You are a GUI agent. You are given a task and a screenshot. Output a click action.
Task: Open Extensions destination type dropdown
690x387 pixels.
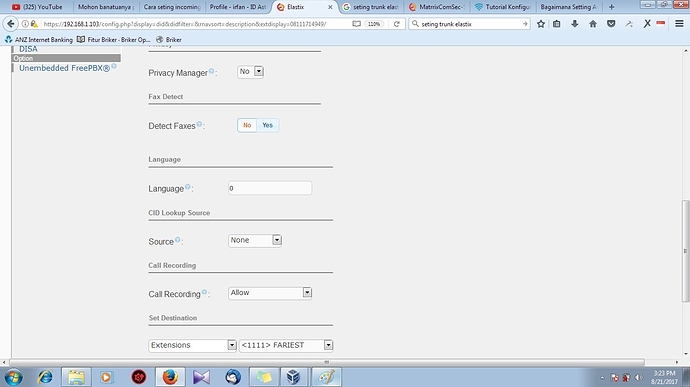tap(193, 345)
